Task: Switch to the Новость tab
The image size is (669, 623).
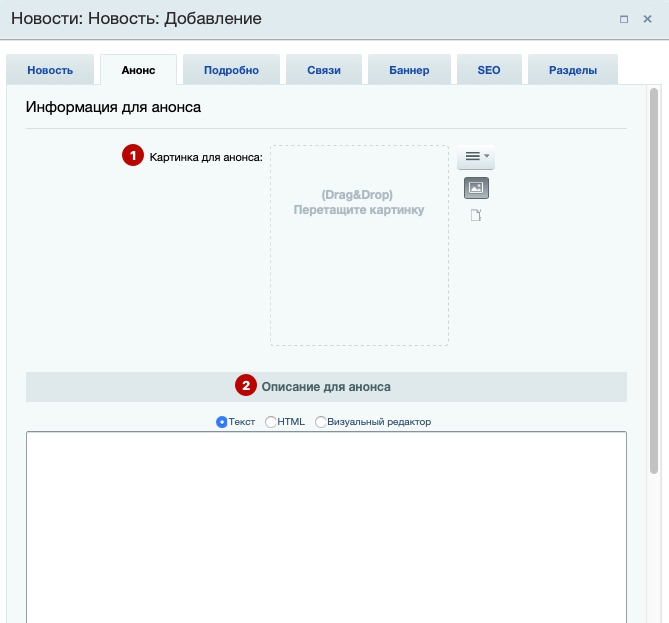Action: [x=50, y=70]
